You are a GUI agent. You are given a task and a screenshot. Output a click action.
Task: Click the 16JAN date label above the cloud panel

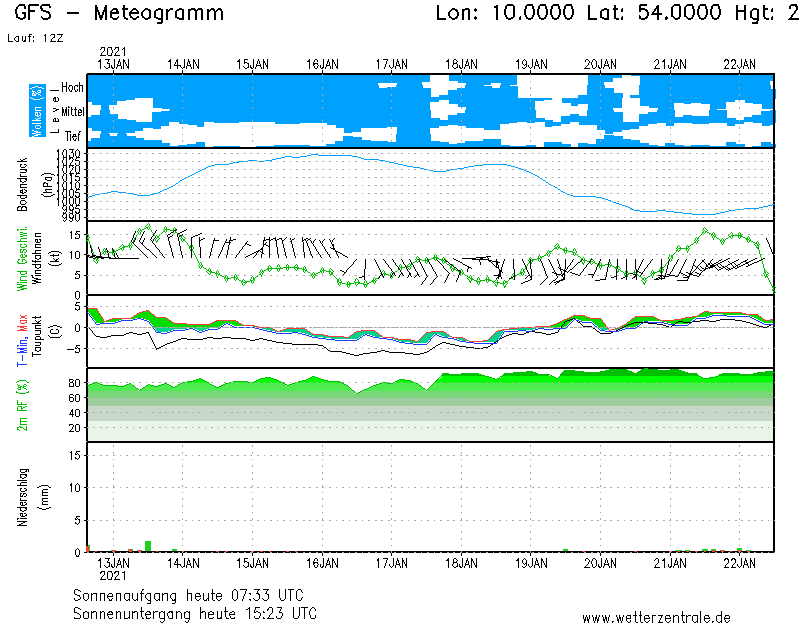tap(322, 64)
